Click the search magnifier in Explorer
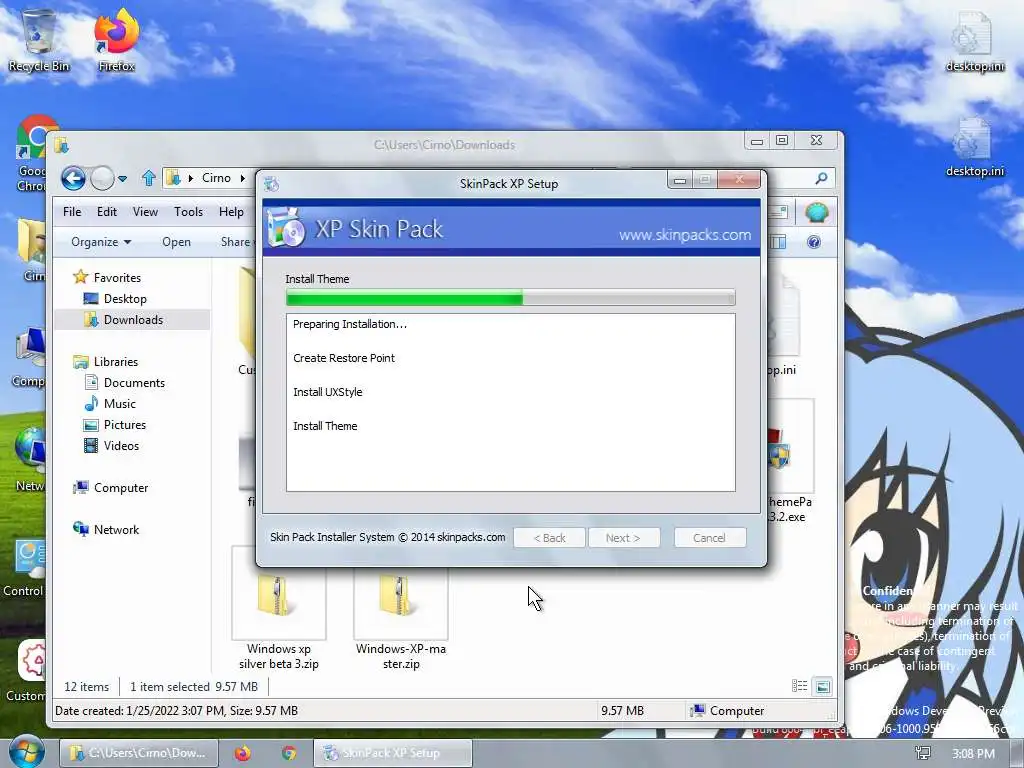This screenshot has height=768, width=1024. (821, 178)
